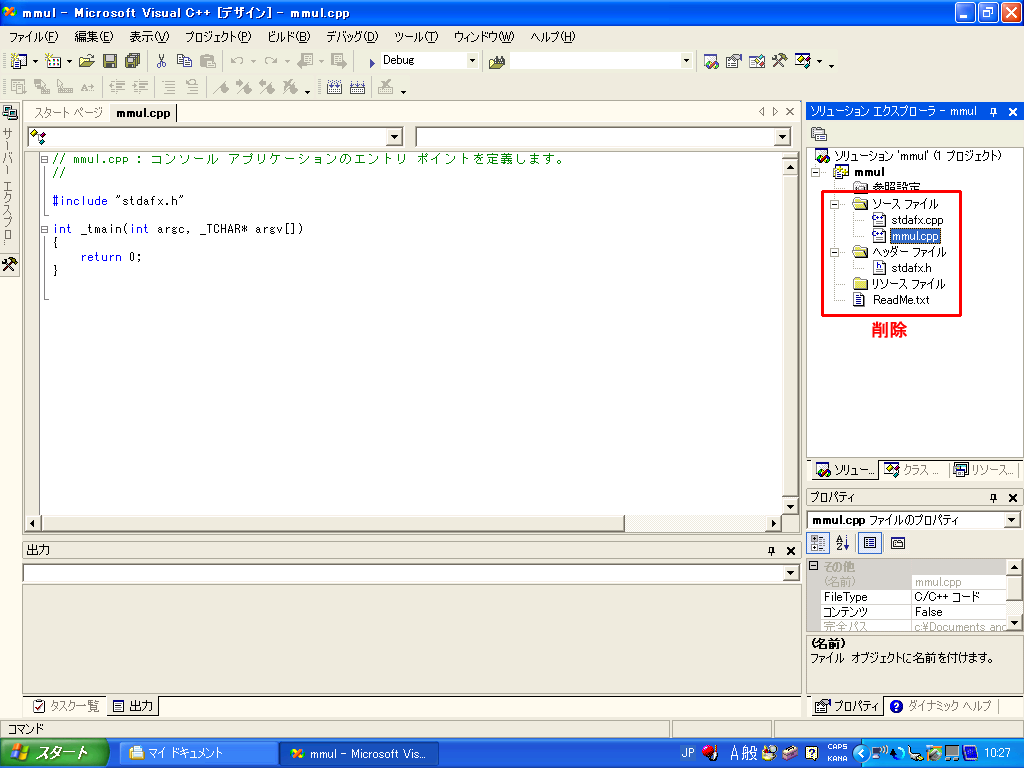Click the Previous Bookmark flag icon
Screen dimensions: 1024x768
point(266,87)
